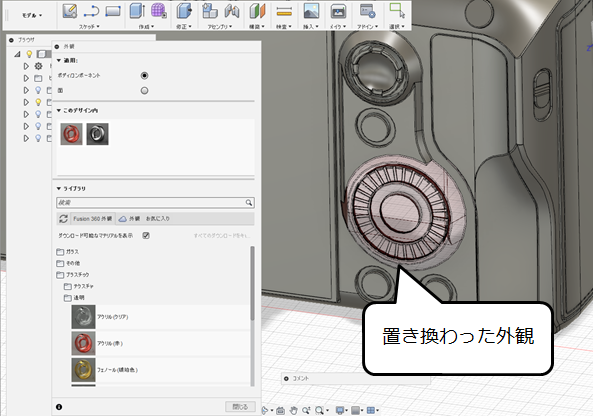Image resolution: width=593 pixels, height=416 pixels.
Task: Select Faces apply radio button
Action: point(144,91)
